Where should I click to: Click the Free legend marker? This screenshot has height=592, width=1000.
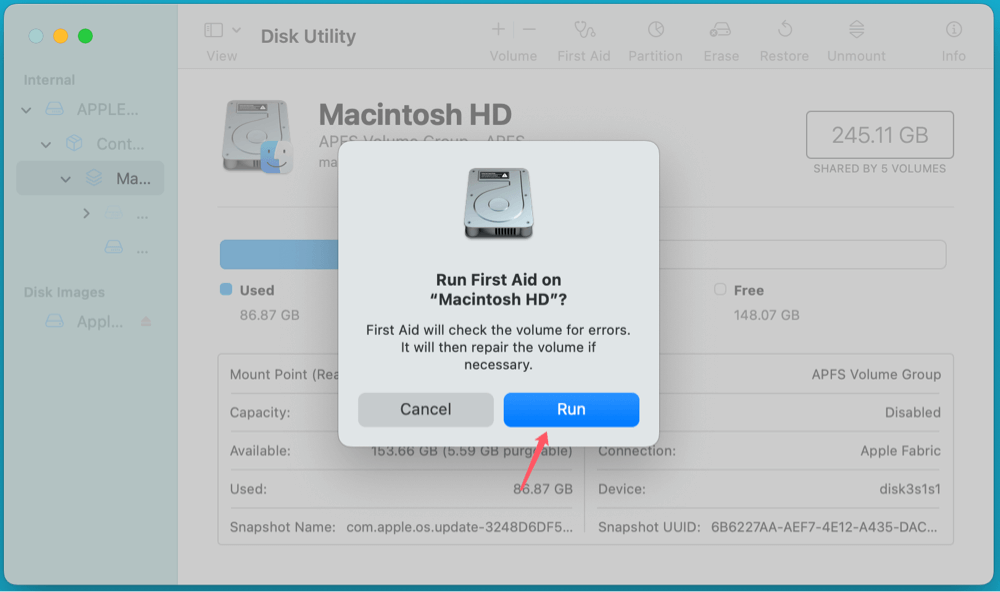[x=718, y=290]
